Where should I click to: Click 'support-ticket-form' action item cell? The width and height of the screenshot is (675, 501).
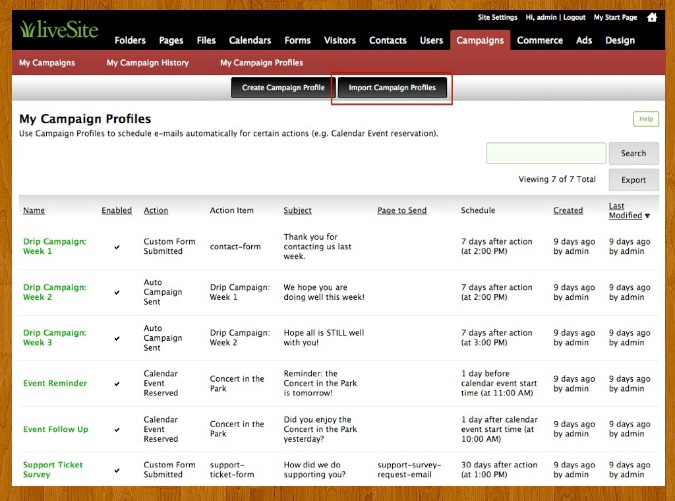232,470
